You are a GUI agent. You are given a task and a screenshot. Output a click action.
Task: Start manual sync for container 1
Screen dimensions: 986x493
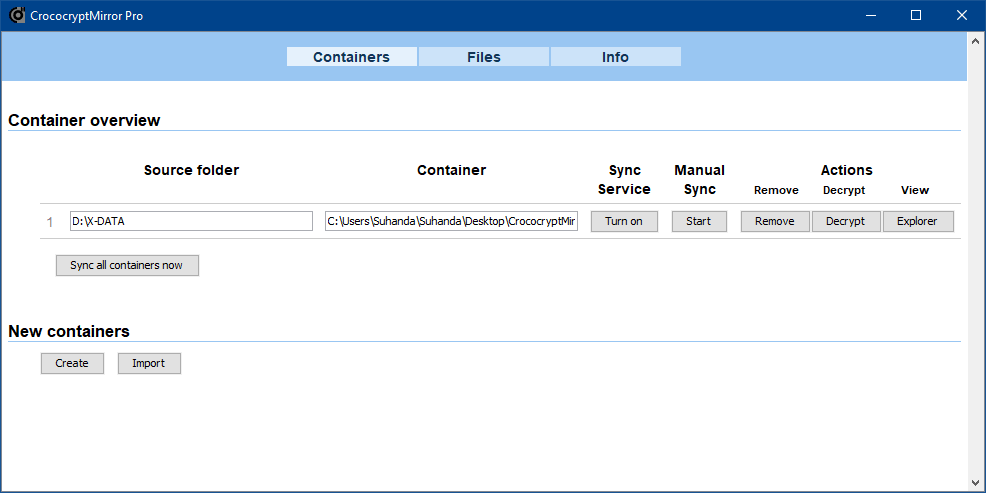tap(699, 221)
